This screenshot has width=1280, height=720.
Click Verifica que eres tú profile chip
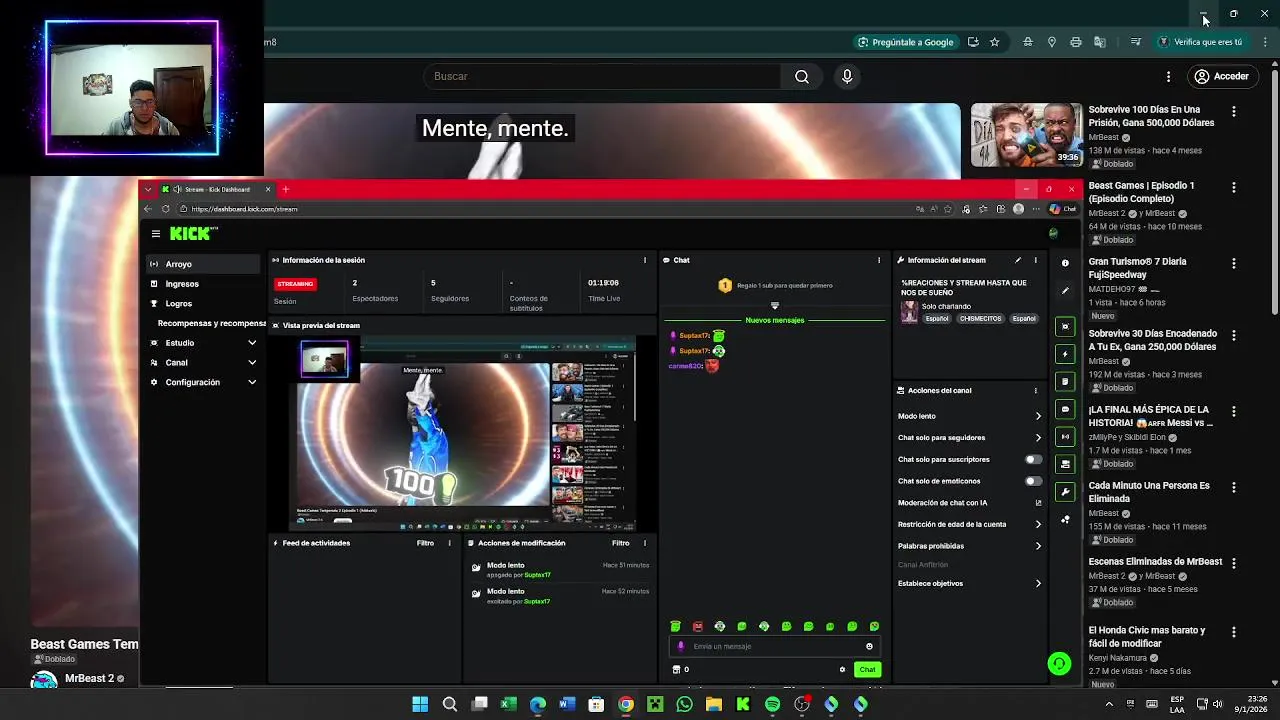[1201, 42]
